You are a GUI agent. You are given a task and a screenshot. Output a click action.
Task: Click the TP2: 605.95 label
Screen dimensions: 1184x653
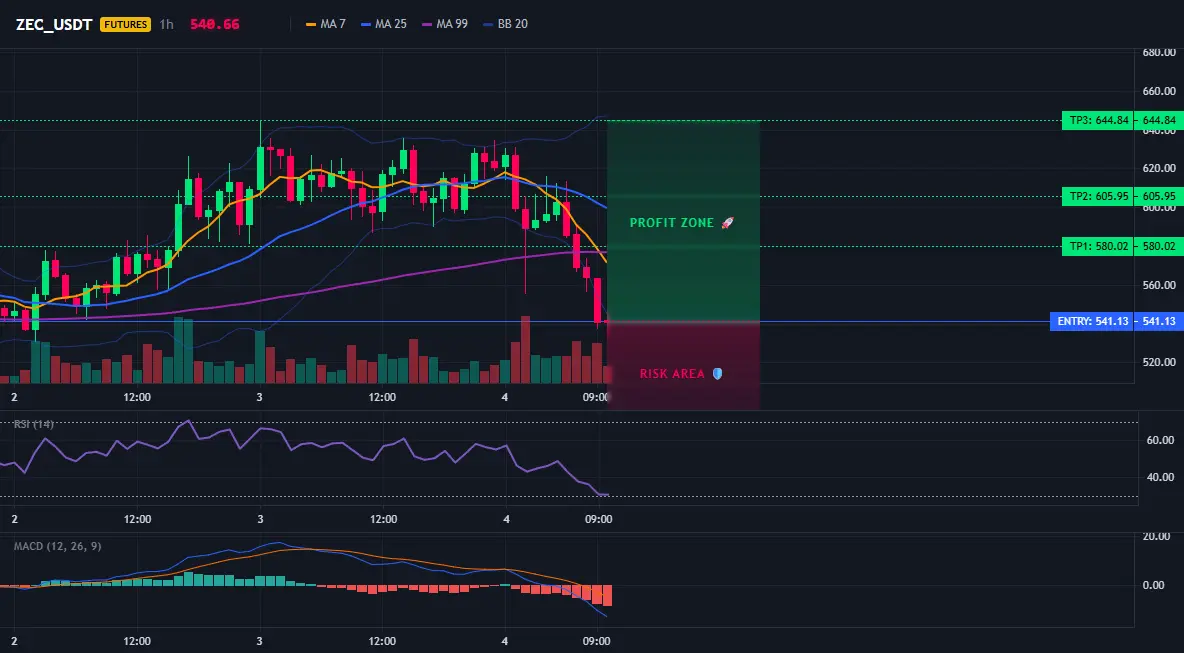point(1097,196)
